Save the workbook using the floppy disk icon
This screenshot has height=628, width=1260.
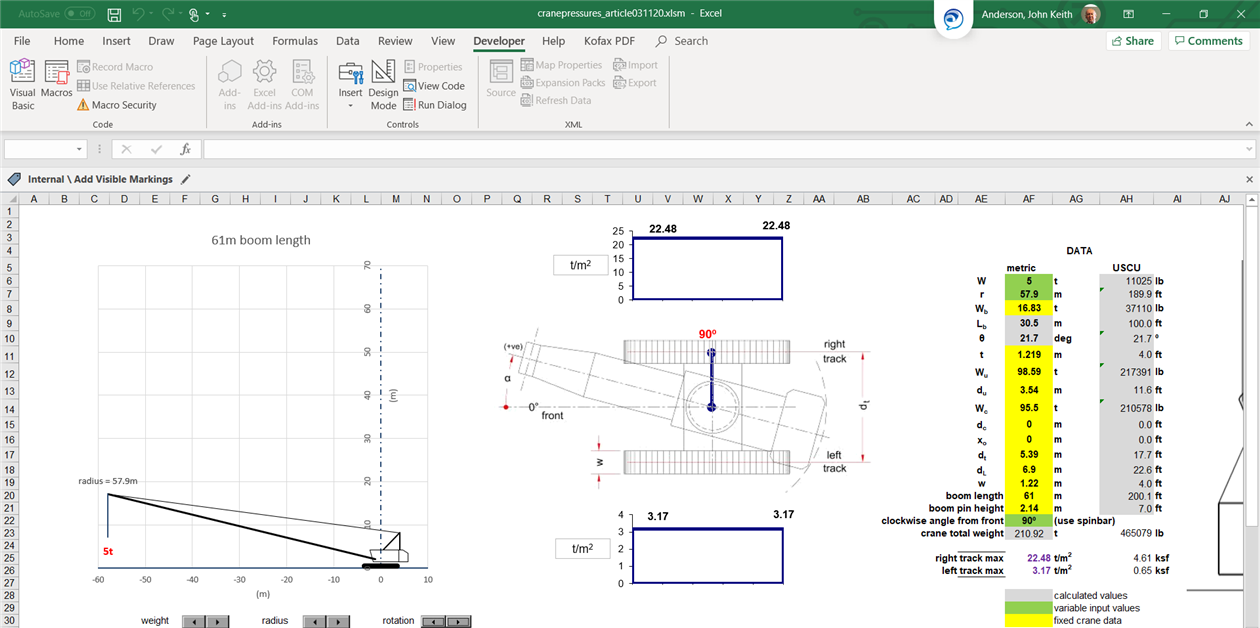[114, 14]
